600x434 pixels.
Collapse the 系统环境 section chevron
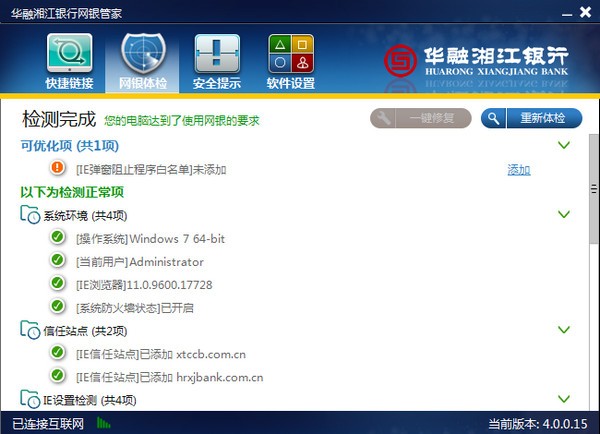(x=564, y=214)
